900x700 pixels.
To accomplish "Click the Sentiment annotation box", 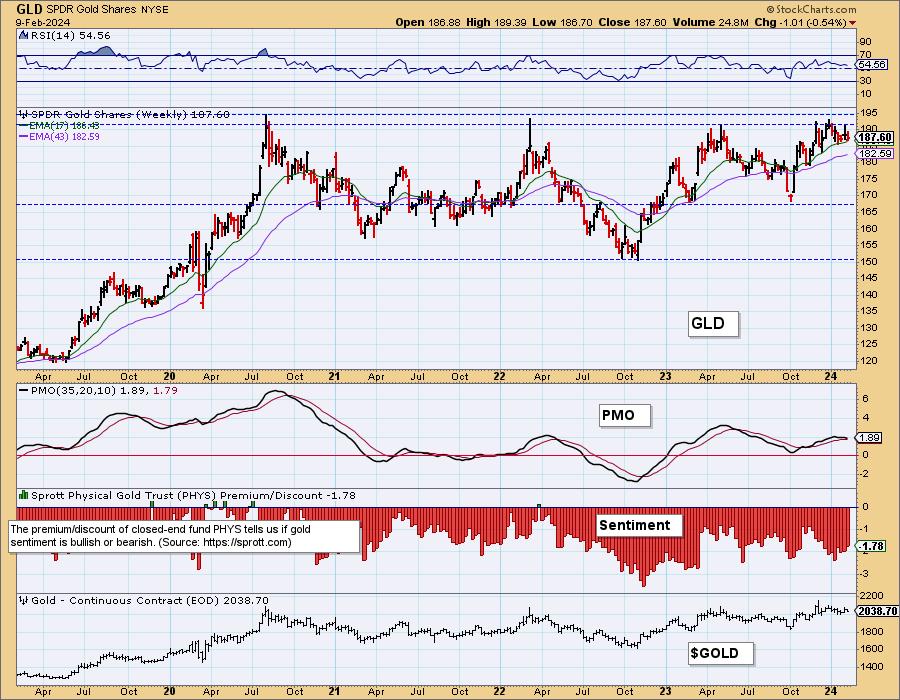I will click(639, 525).
